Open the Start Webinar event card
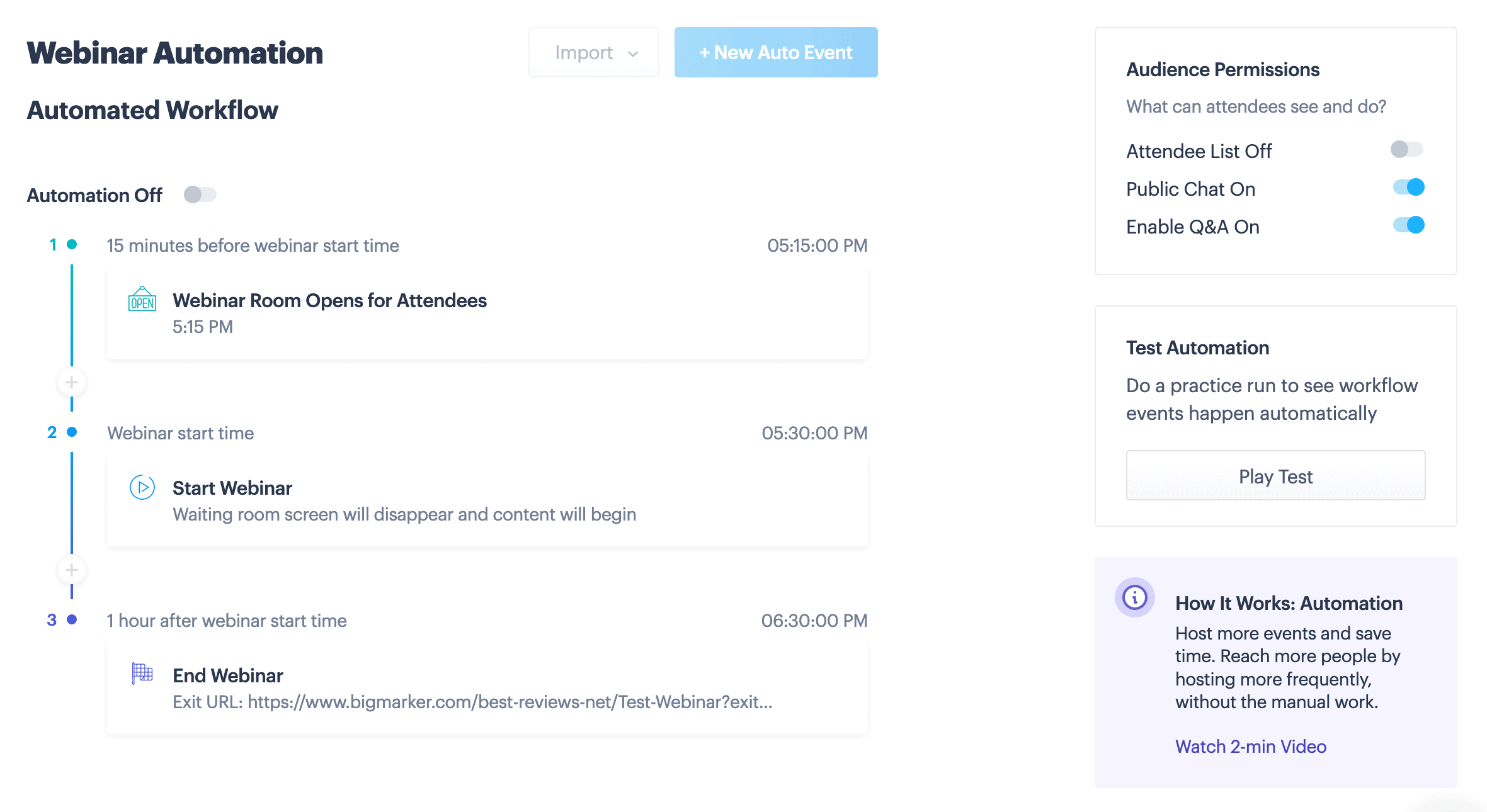1487x812 pixels. pos(487,501)
